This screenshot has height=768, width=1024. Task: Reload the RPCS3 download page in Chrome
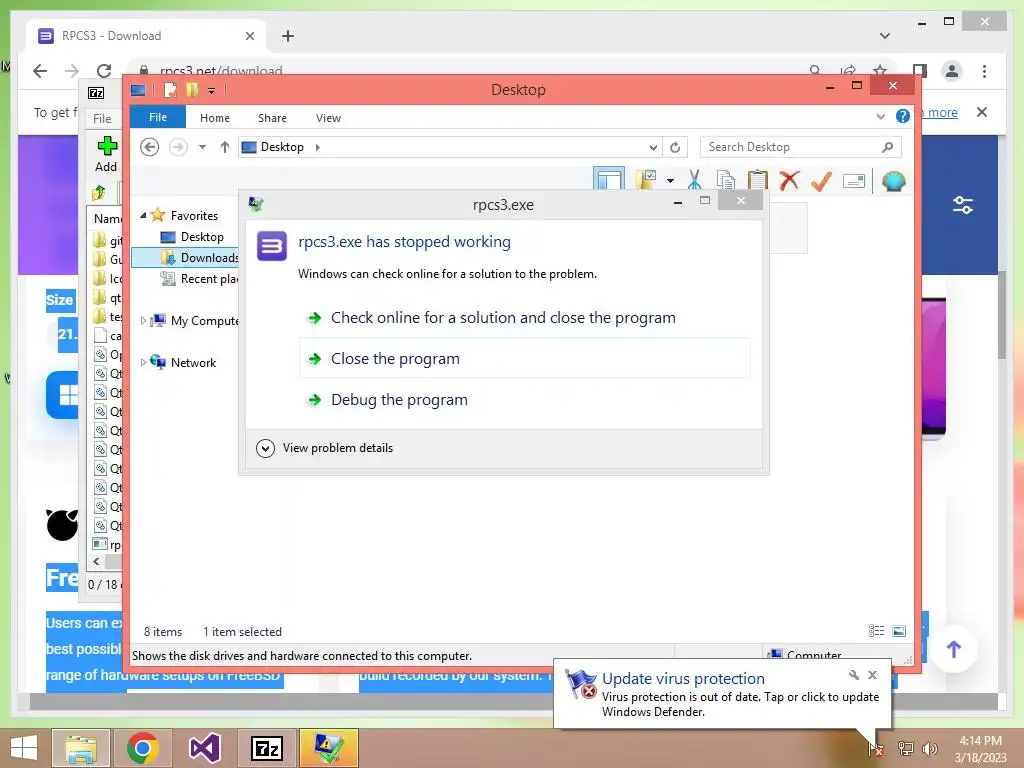[103, 71]
